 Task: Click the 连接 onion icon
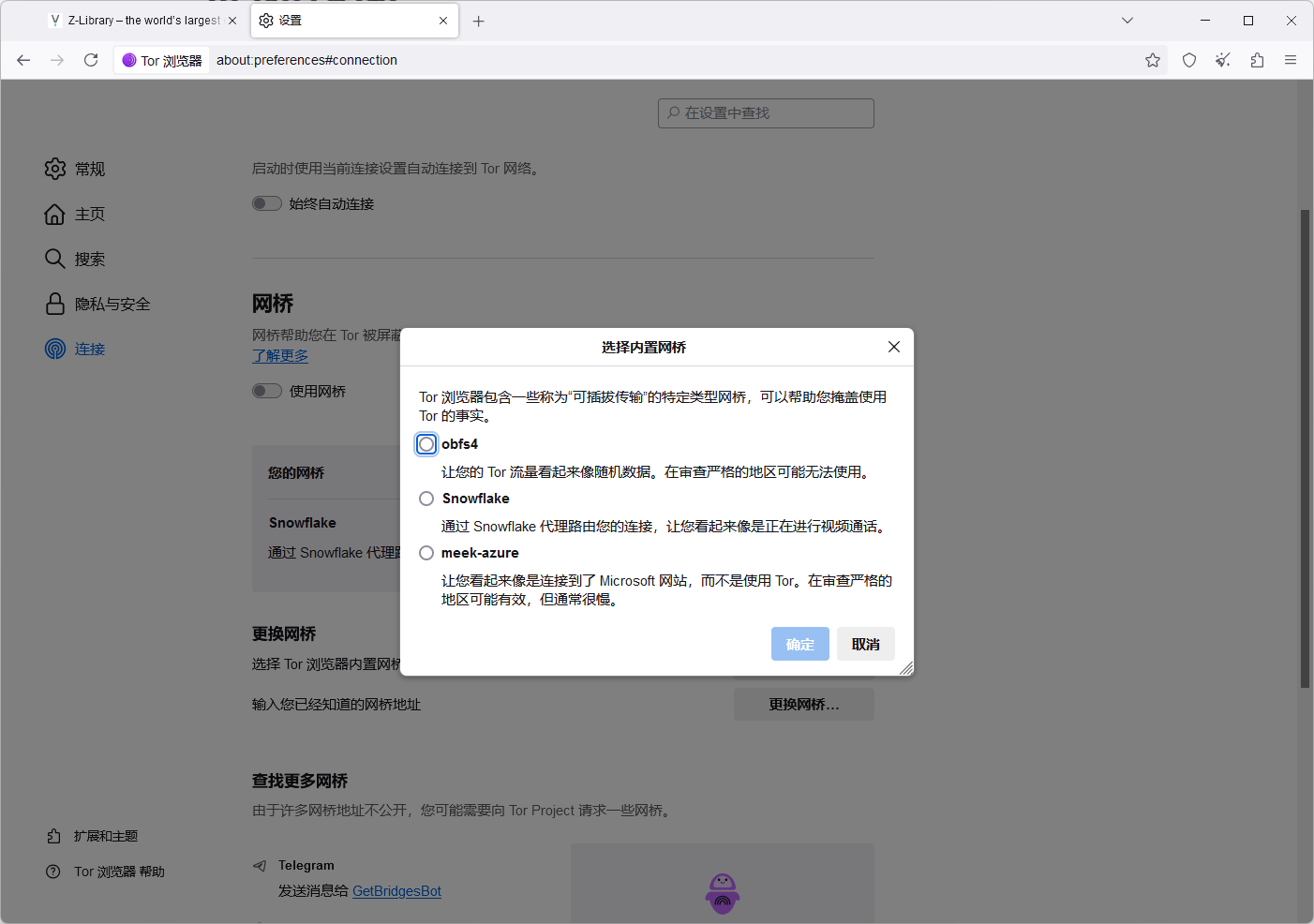click(55, 349)
